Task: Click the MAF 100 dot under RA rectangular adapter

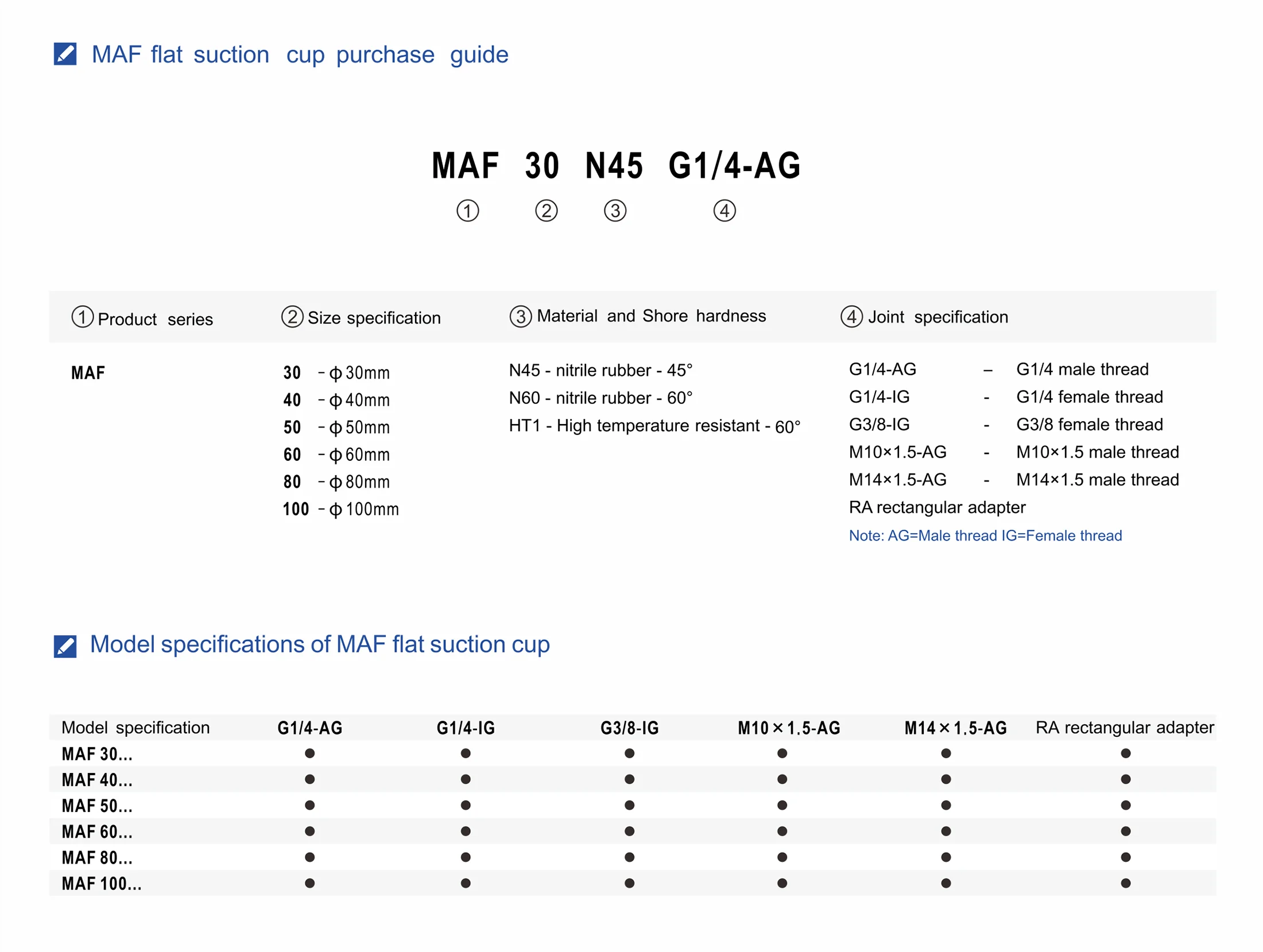Action: pos(1125,883)
